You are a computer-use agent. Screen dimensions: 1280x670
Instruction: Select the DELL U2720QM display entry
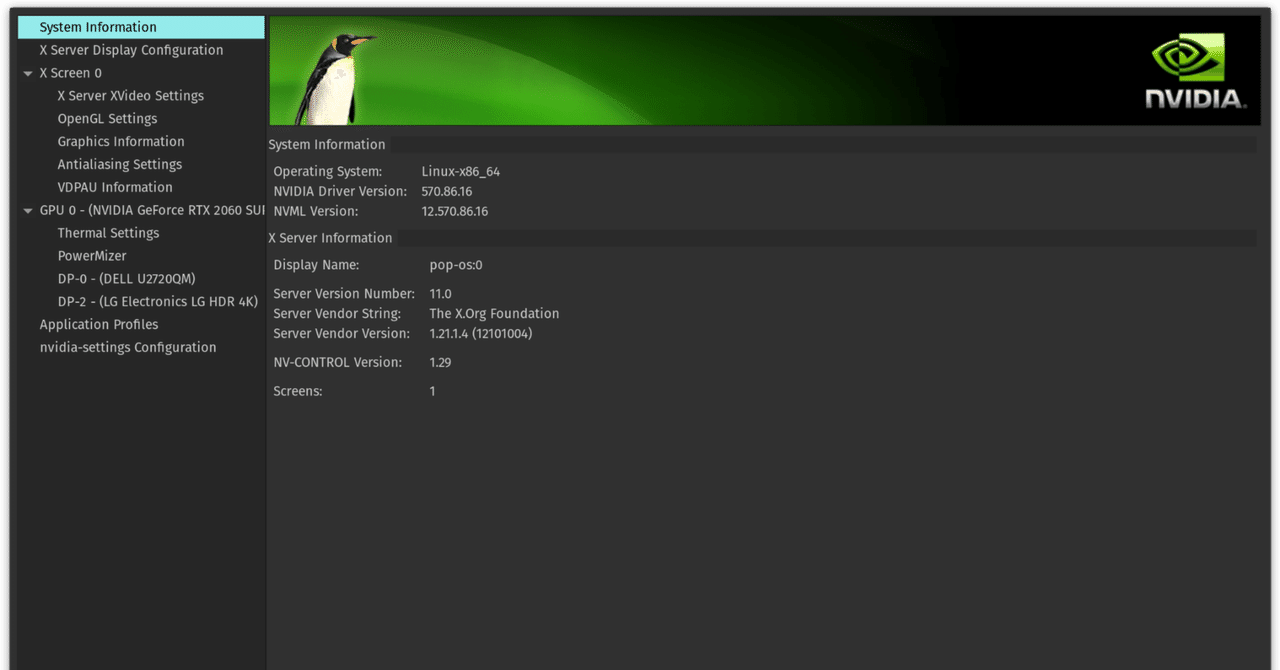[126, 278]
